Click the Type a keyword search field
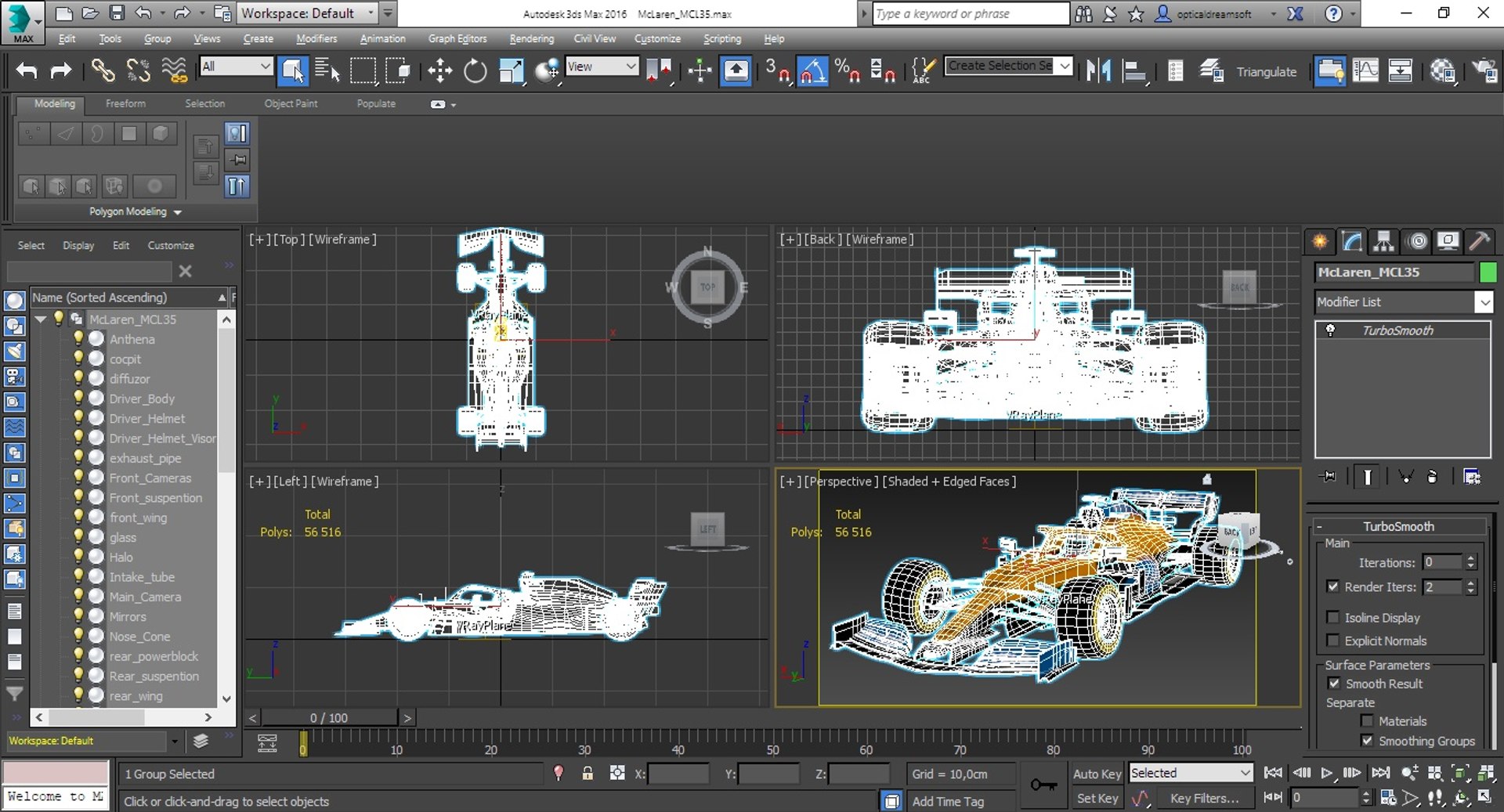This screenshot has width=1504, height=812. [971, 13]
